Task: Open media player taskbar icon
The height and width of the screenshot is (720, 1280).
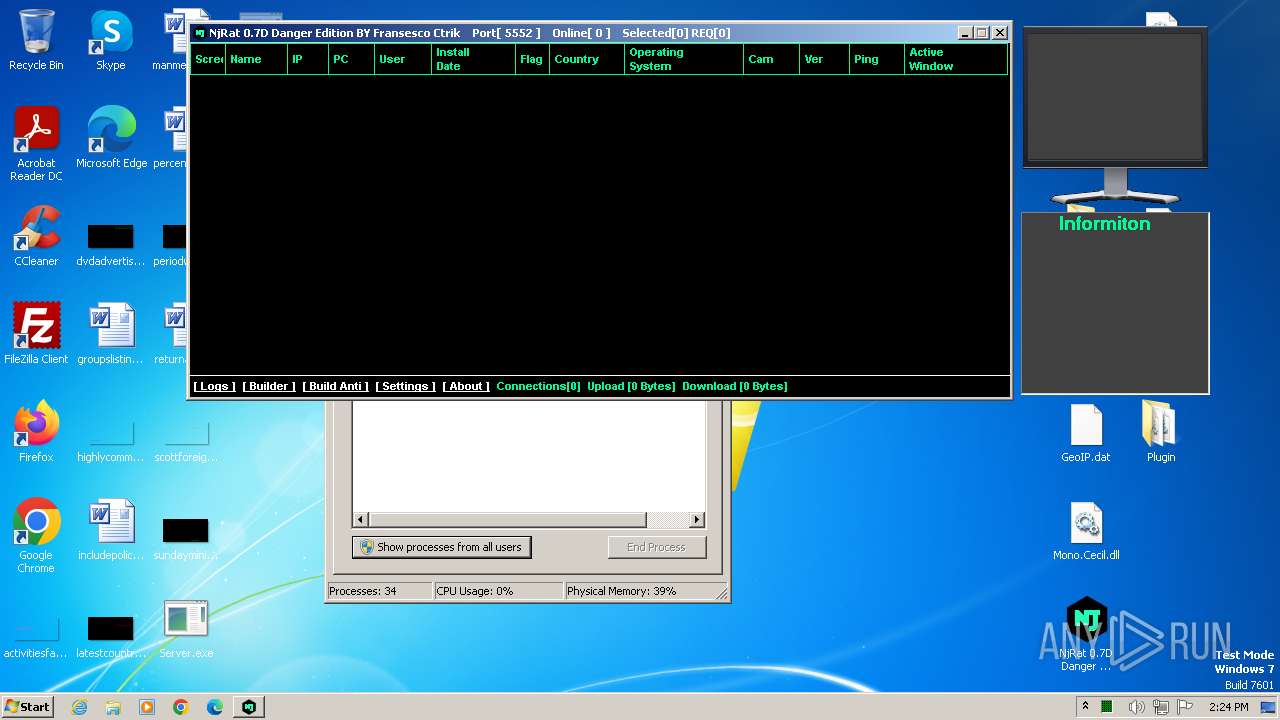Action: pos(147,707)
